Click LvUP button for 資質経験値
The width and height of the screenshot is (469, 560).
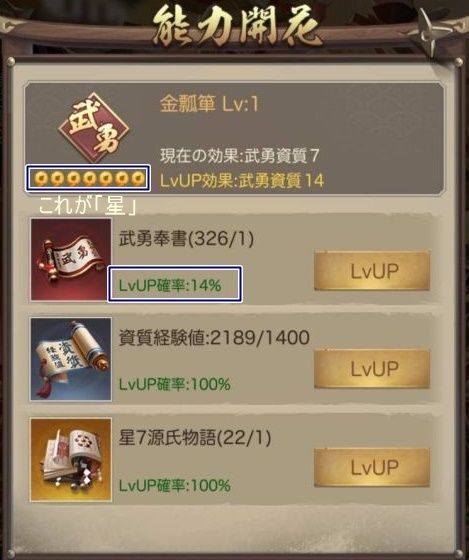372,369
